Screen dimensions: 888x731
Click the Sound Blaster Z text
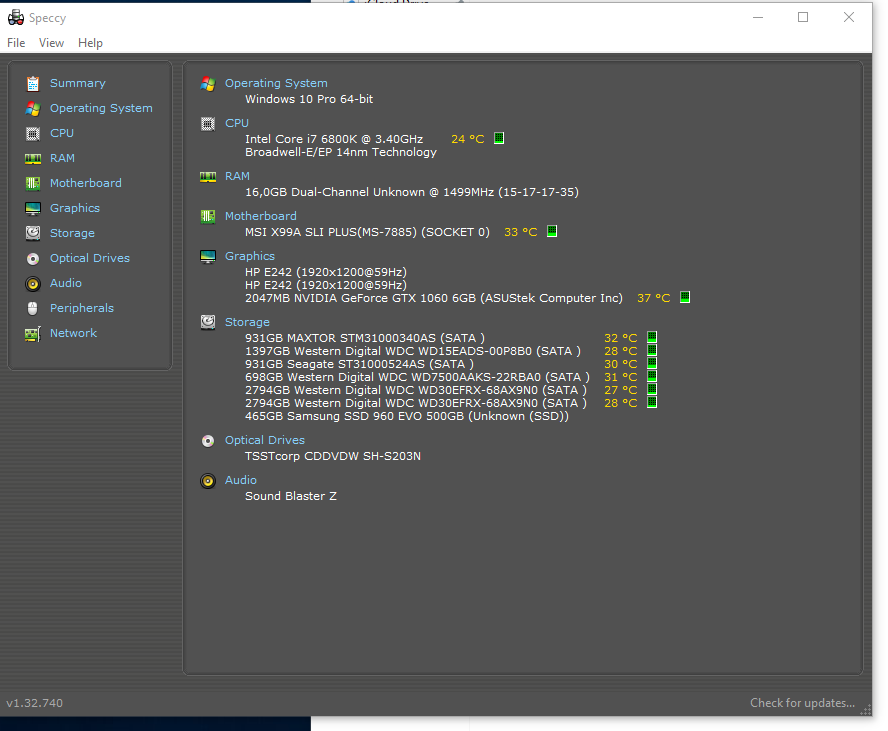coord(291,496)
